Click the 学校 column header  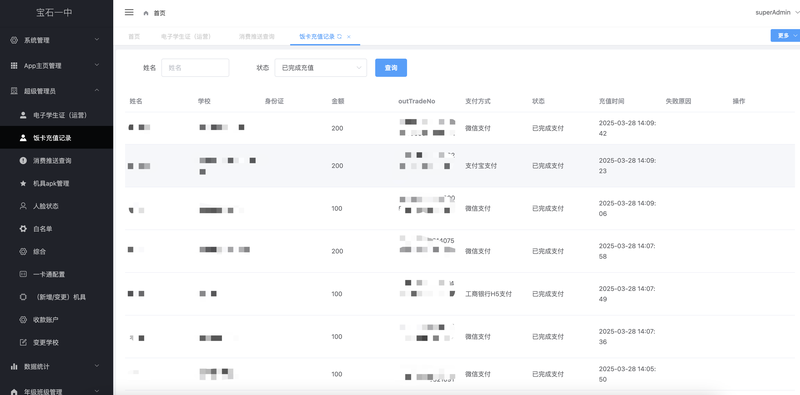tap(204, 101)
